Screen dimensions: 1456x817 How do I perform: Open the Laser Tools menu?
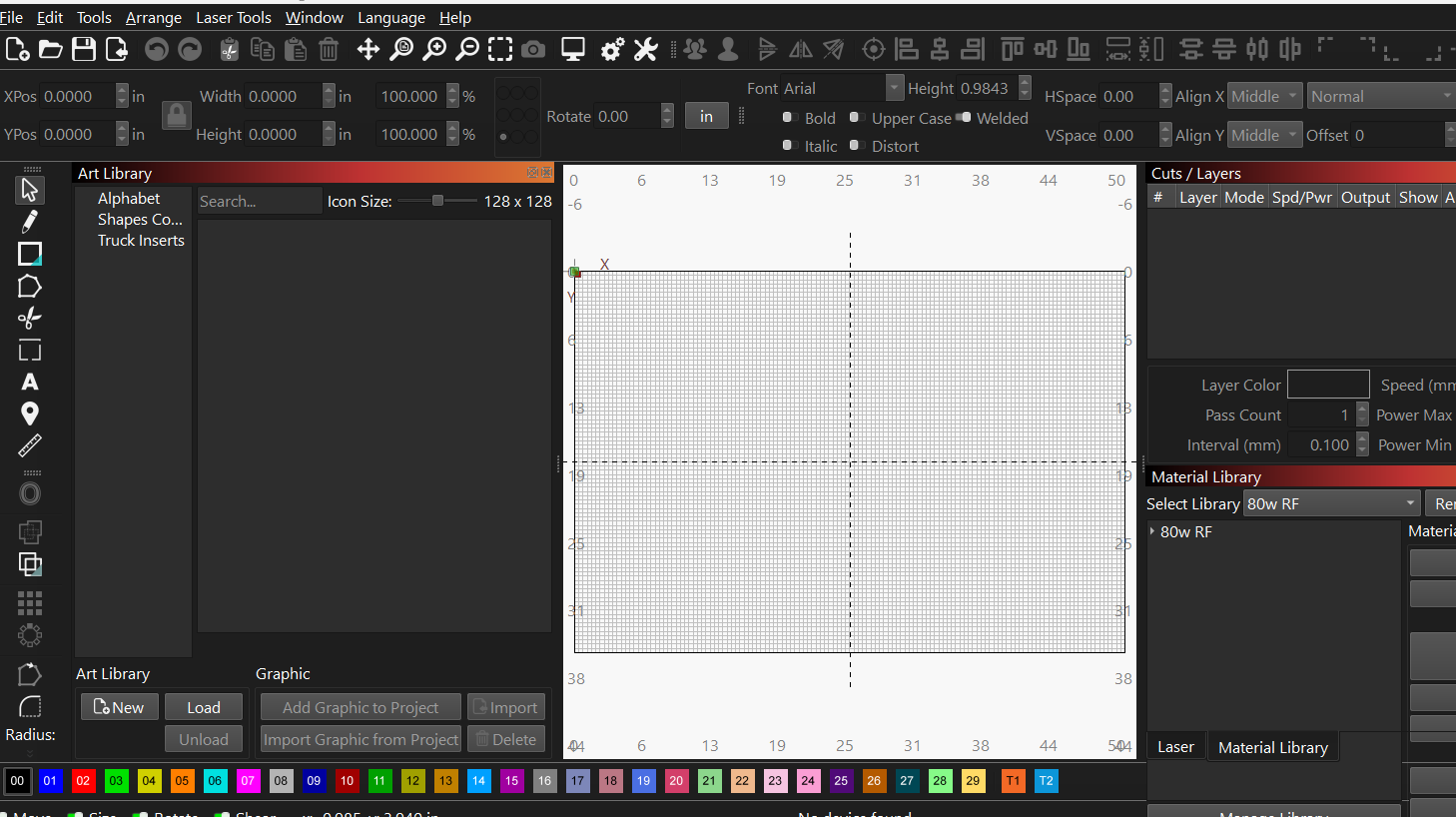click(233, 18)
